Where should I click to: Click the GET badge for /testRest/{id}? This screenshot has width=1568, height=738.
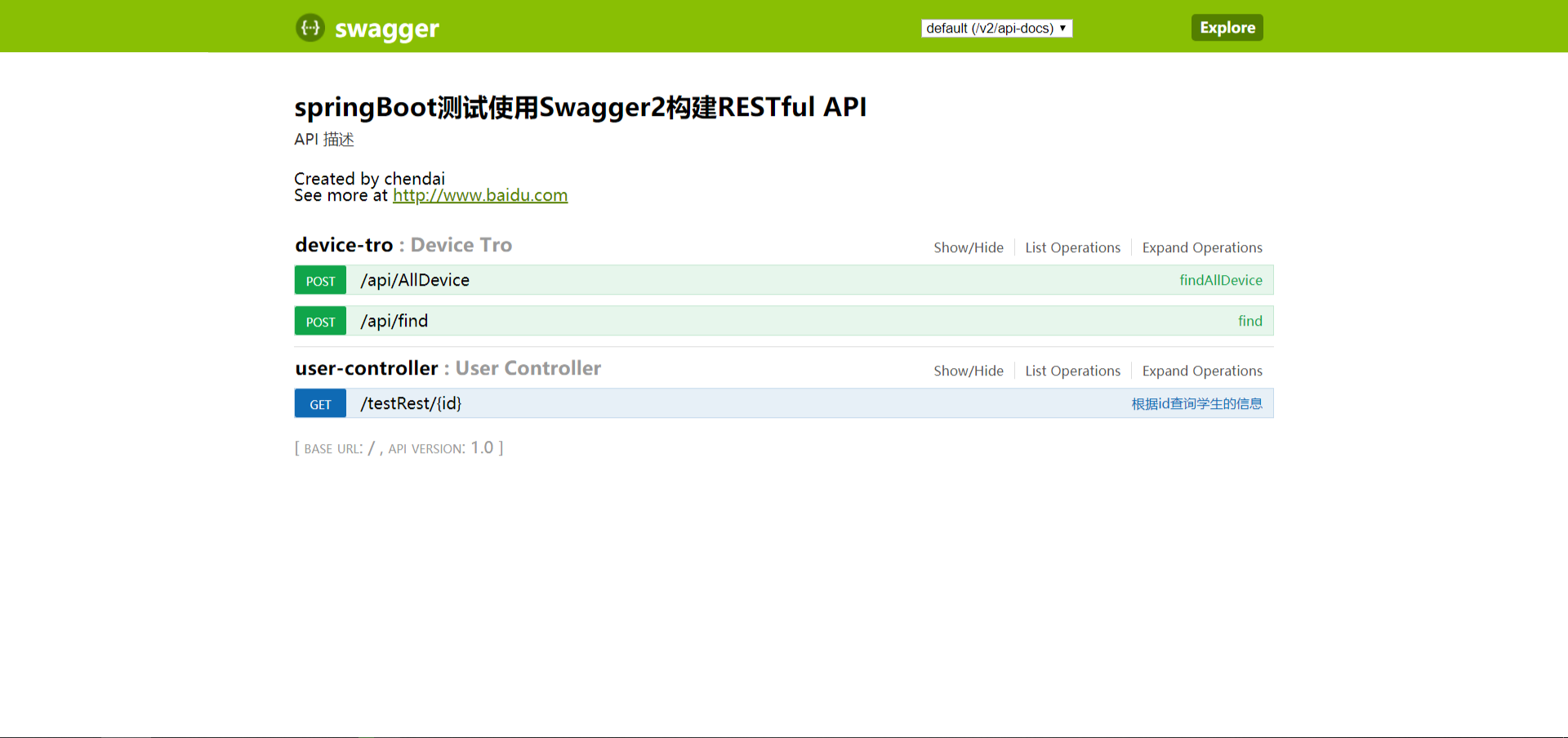click(x=320, y=403)
